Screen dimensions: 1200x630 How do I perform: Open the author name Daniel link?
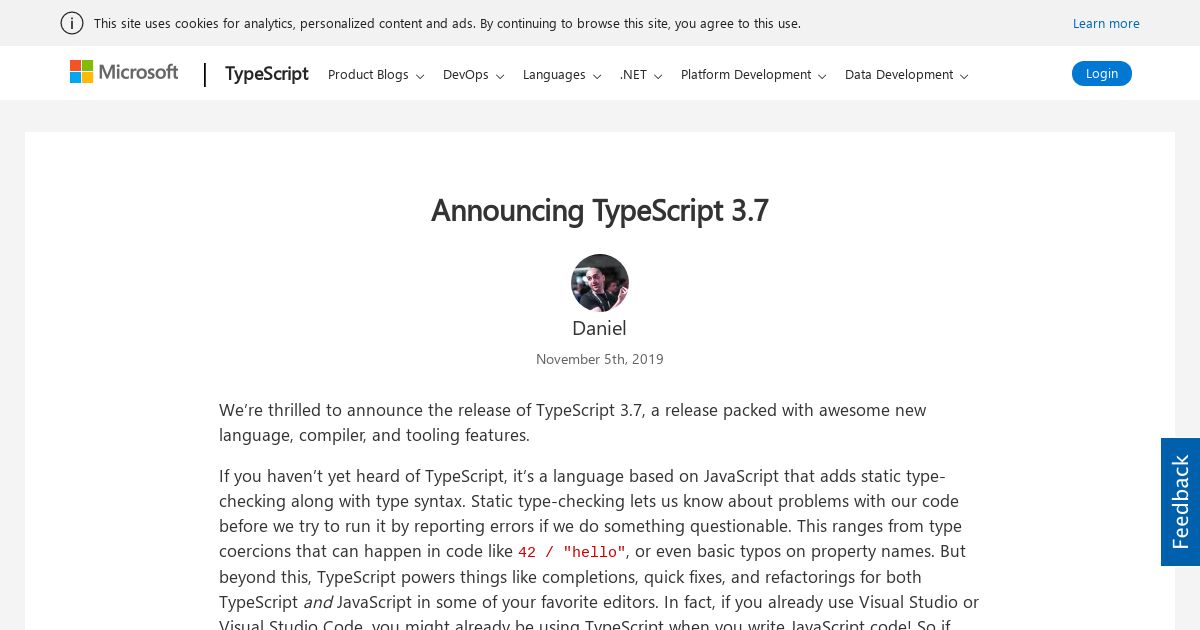click(599, 328)
